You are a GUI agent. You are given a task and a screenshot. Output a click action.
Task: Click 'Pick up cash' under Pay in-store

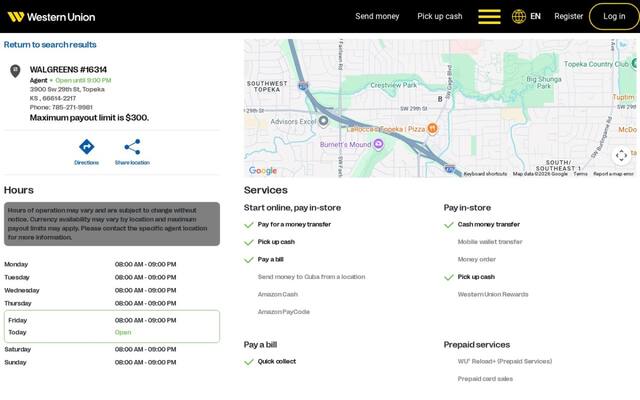pyautogui.click(x=476, y=277)
